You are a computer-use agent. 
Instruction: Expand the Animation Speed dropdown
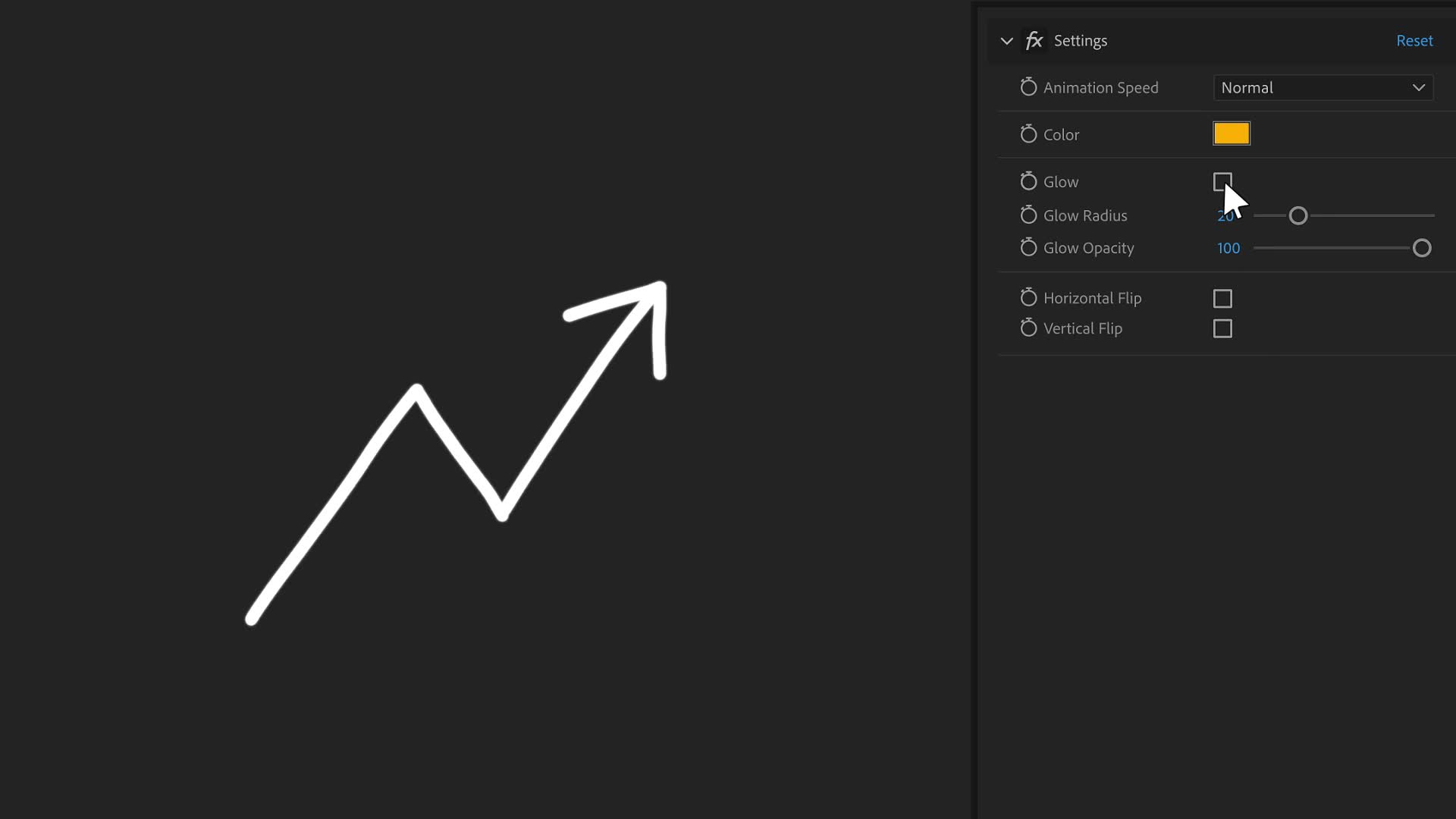tap(1322, 87)
